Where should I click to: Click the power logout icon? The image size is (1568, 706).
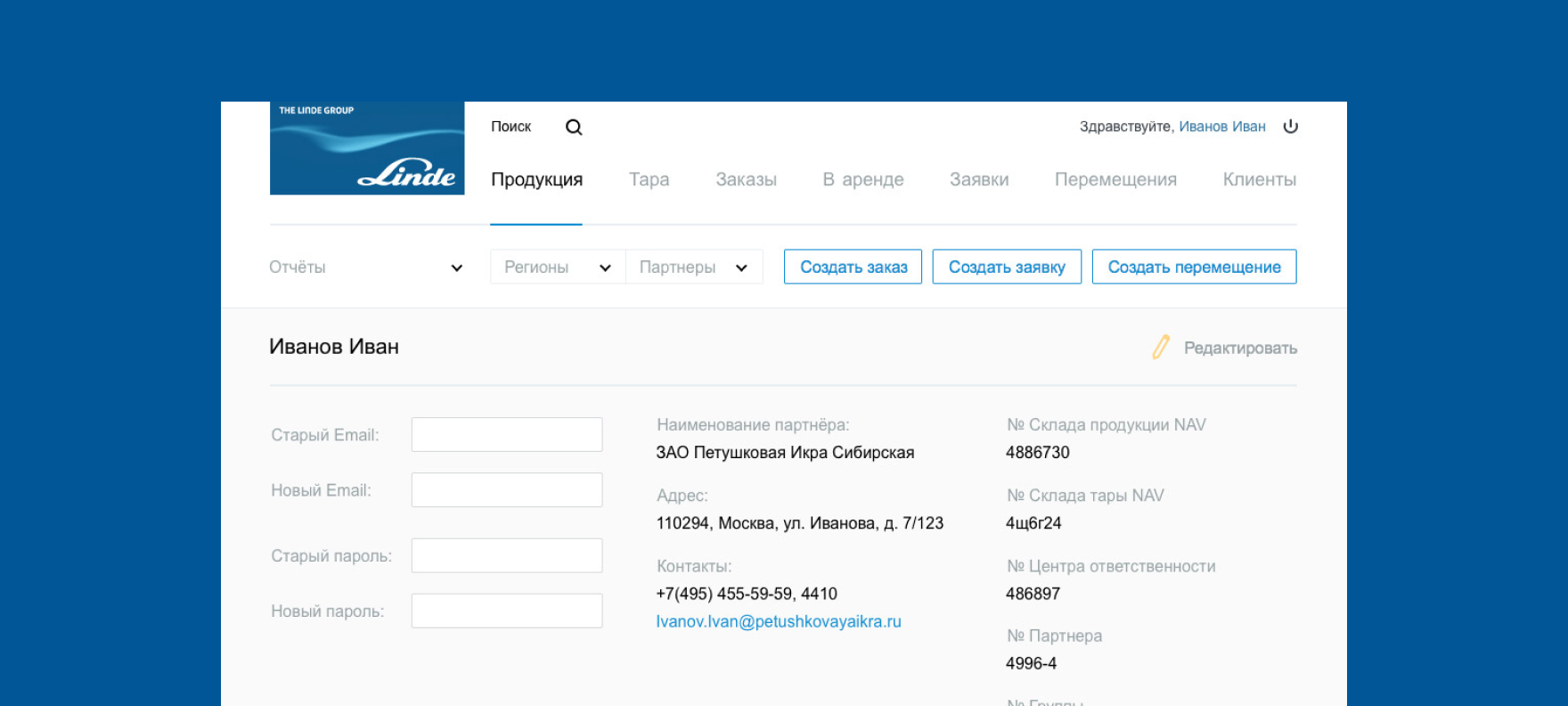click(x=1290, y=127)
